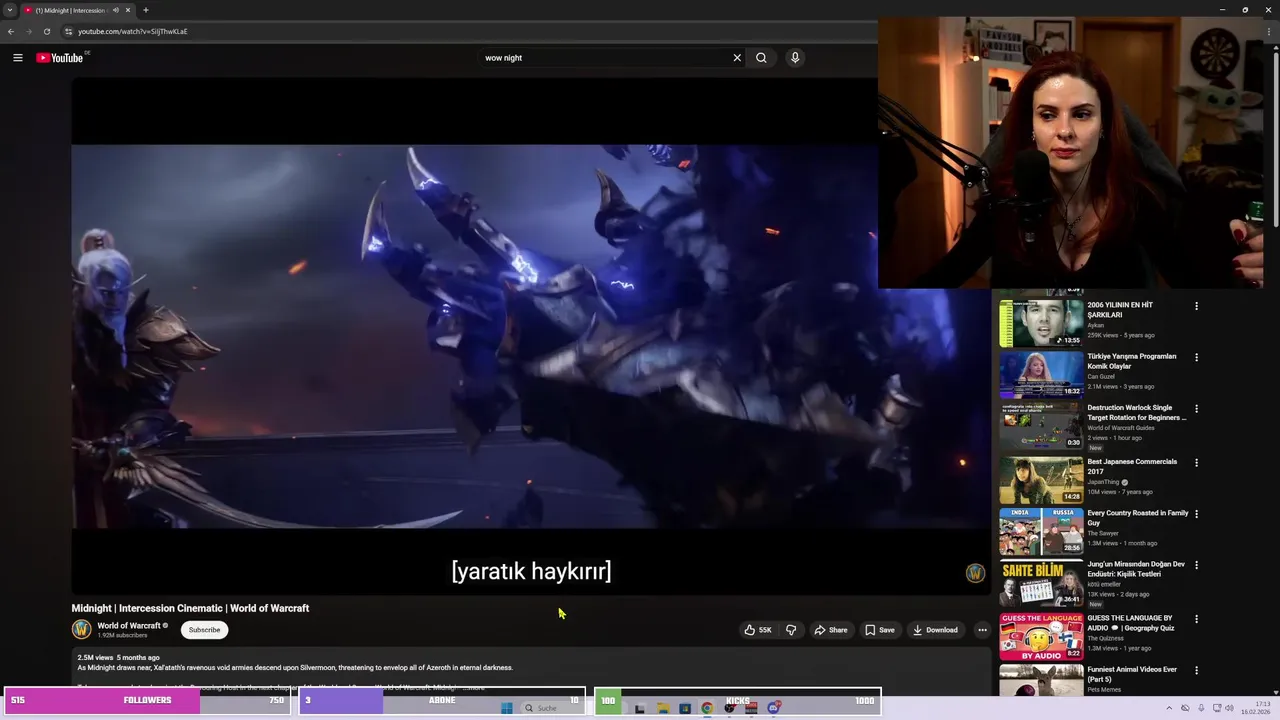Open the World of Warcraft channel avatar
1280x720 pixels.
point(81,629)
